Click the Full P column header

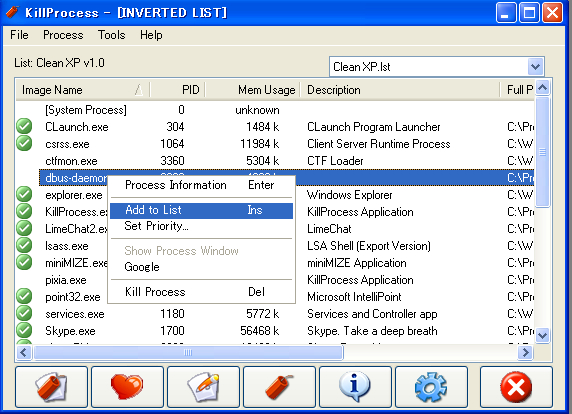[517, 90]
